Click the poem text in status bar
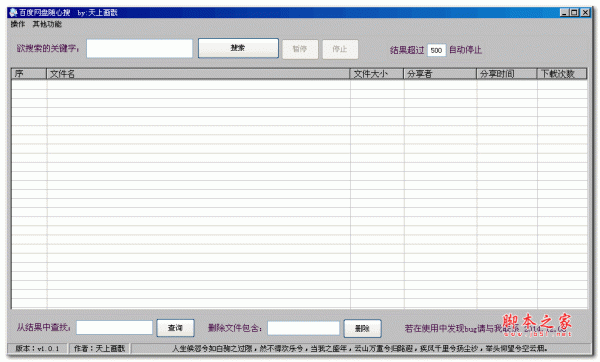Screen dimensions: 600x362 [360, 349]
